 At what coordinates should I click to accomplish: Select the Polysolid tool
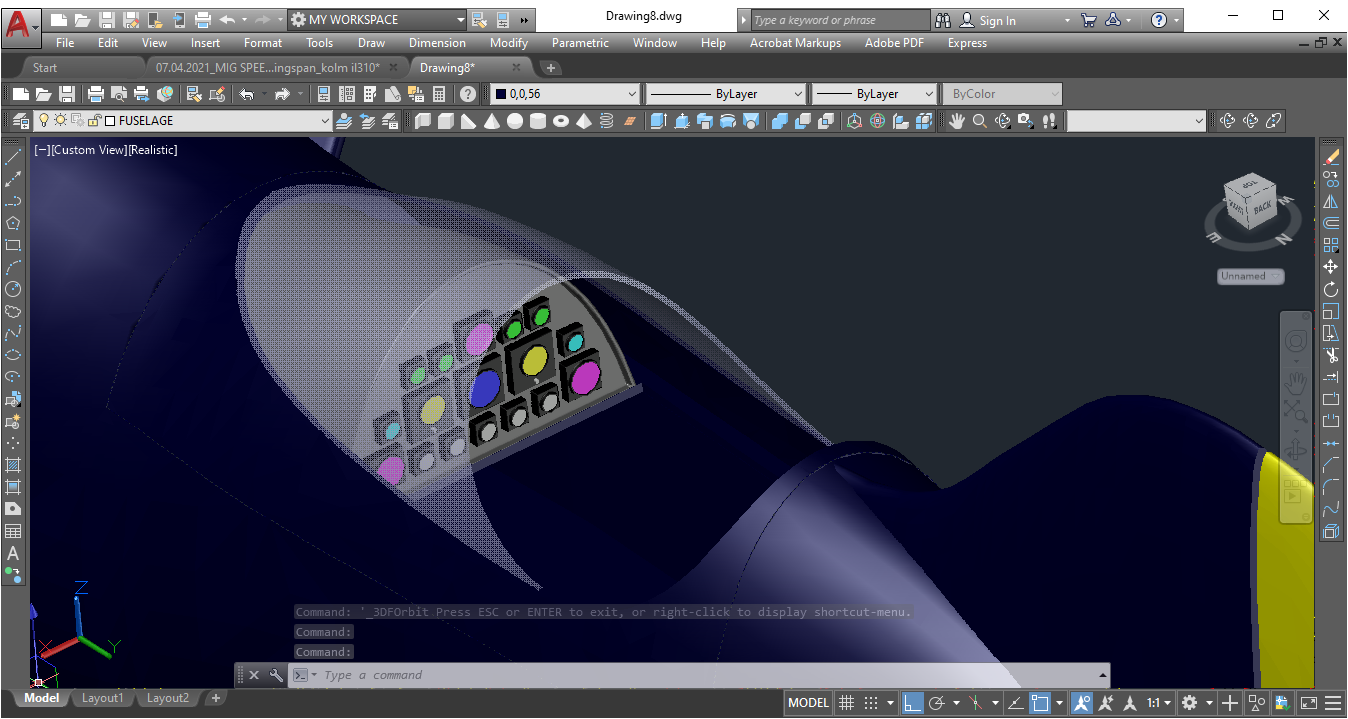tap(422, 121)
